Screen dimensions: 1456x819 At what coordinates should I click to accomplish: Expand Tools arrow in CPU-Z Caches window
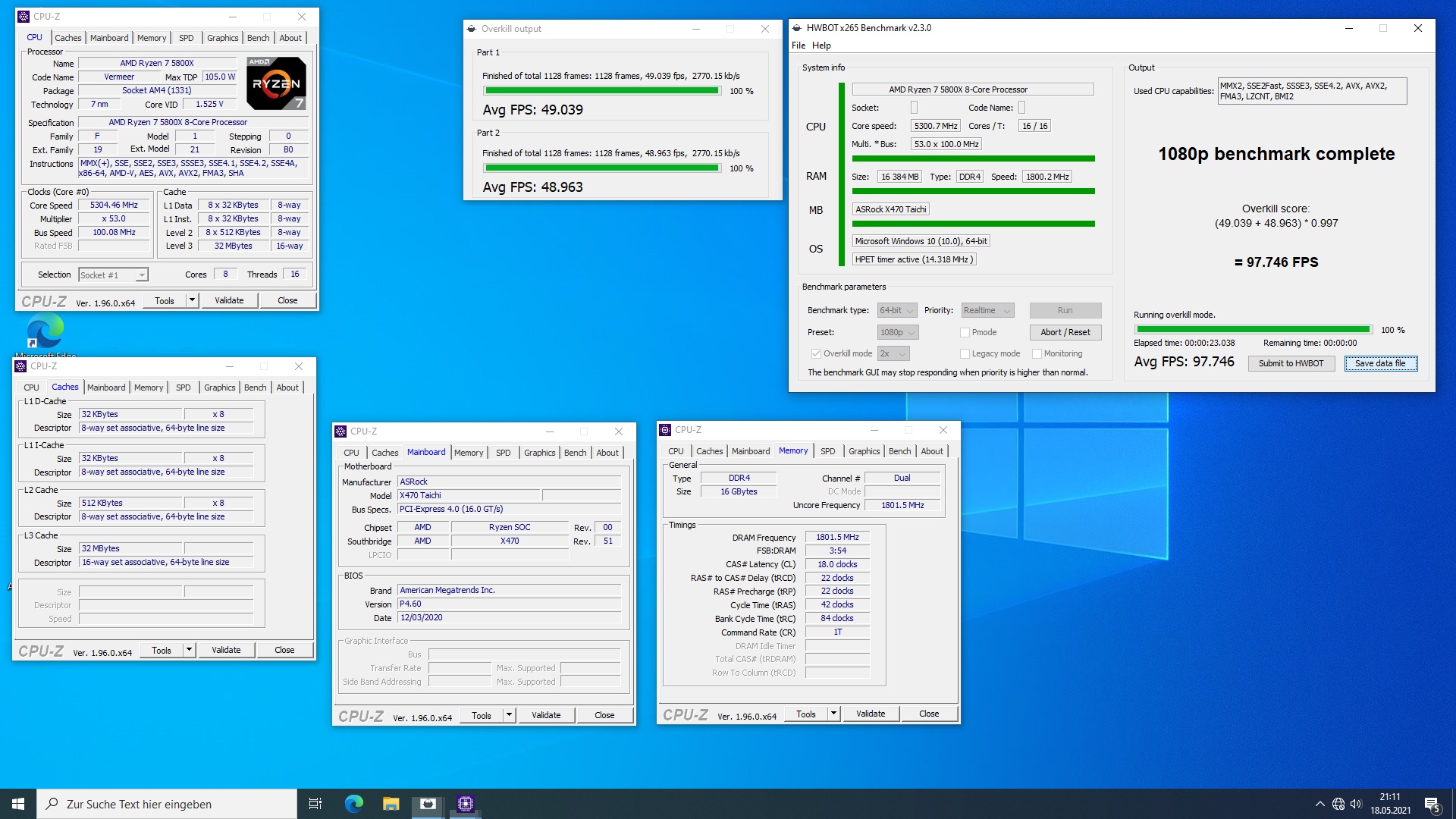189,650
